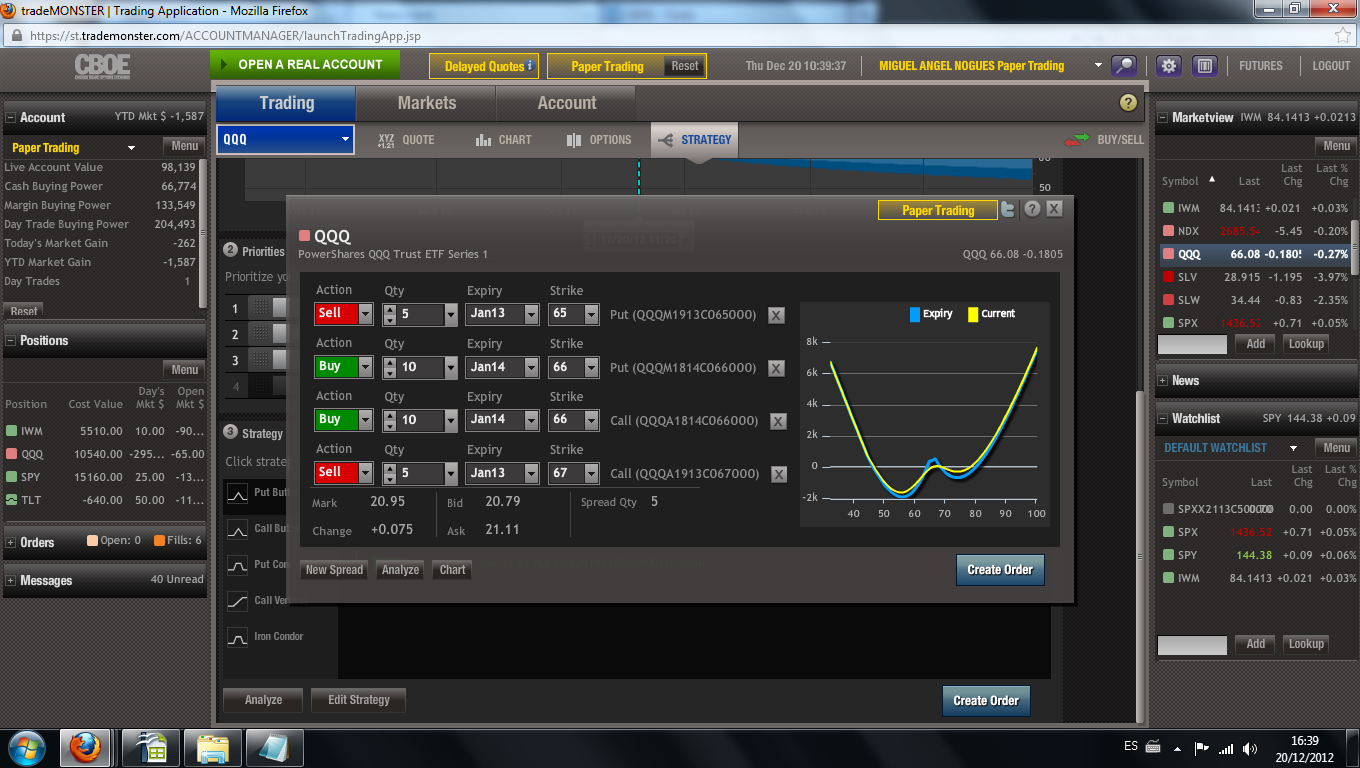Open the DEFAULT WATCHLIST dropdown
The image size is (1360, 768).
(1293, 448)
